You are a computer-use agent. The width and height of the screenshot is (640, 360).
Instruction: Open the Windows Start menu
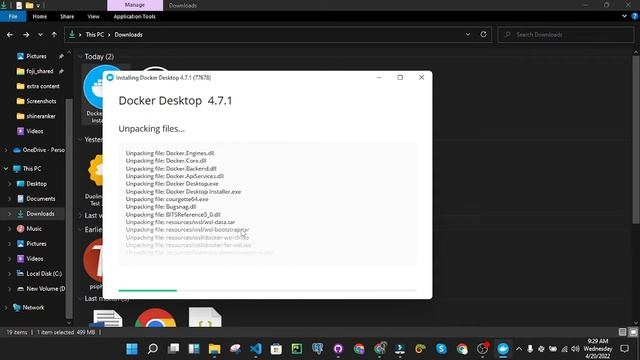point(132,349)
